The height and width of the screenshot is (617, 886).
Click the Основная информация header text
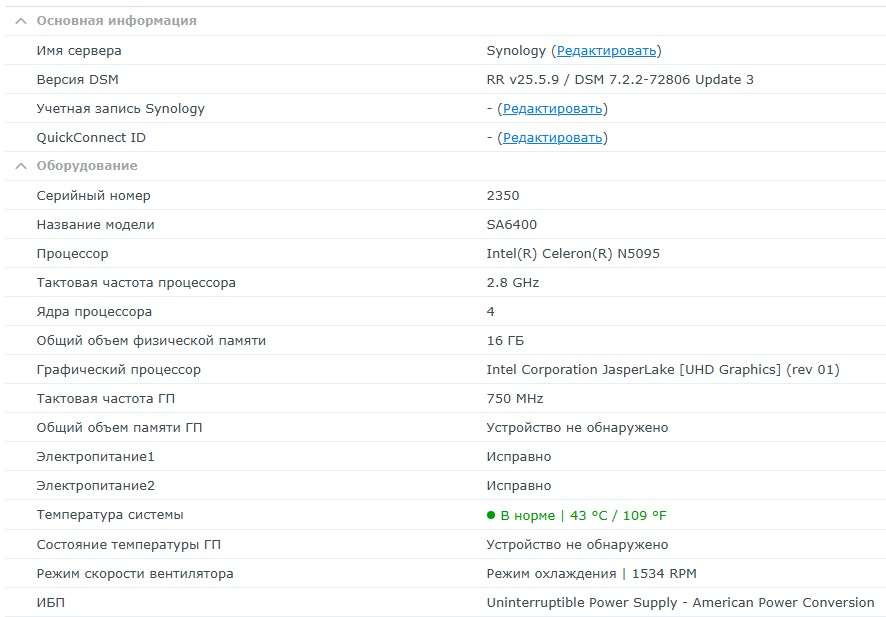pyautogui.click(x=116, y=21)
